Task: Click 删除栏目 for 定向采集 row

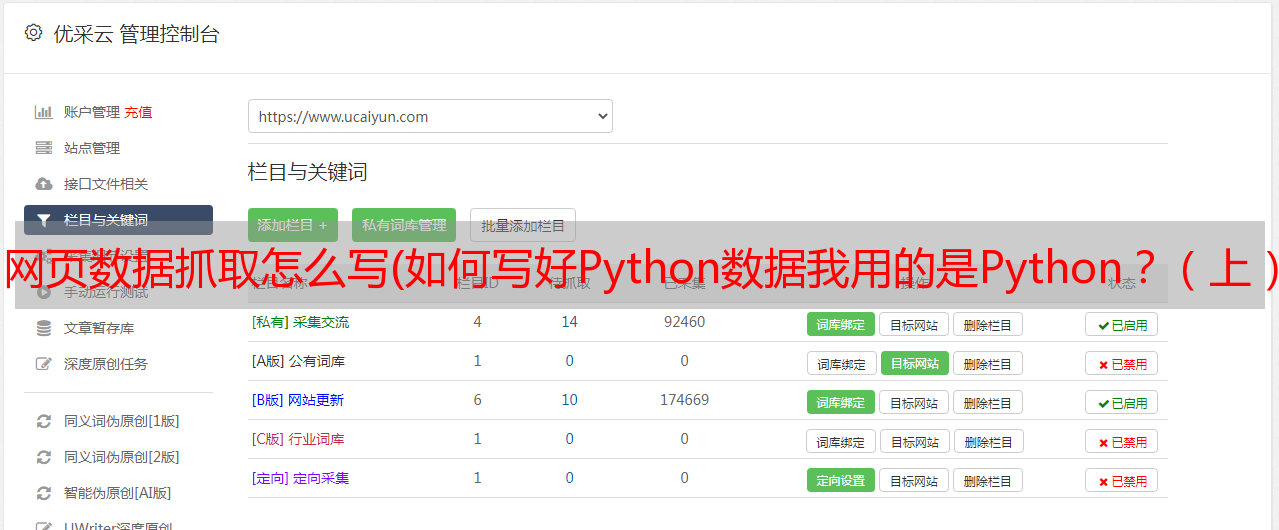Action: point(988,480)
